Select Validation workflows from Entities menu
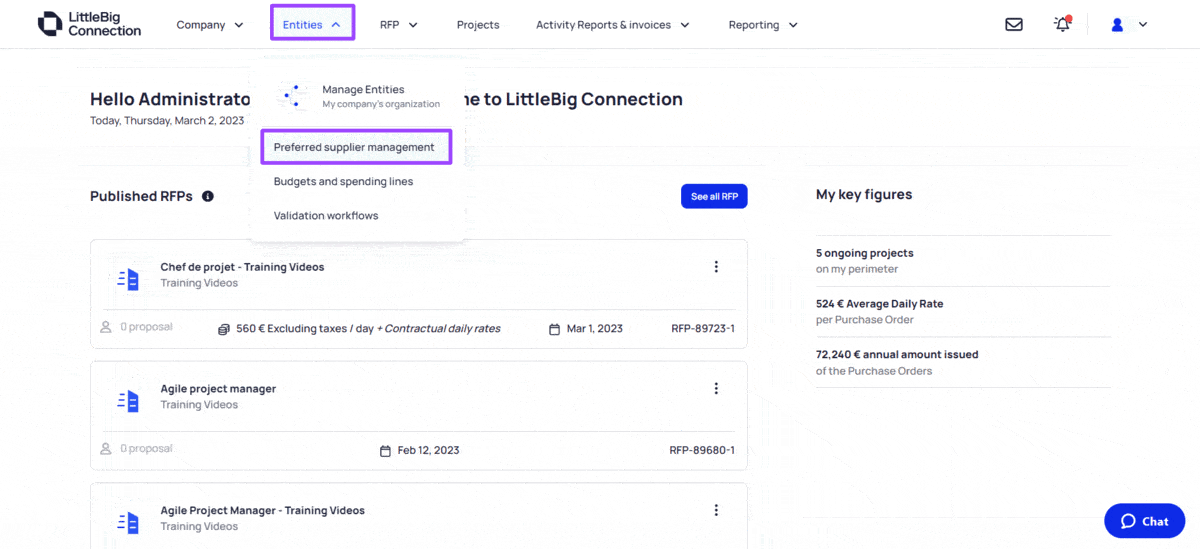1200x549 pixels. pos(326,216)
